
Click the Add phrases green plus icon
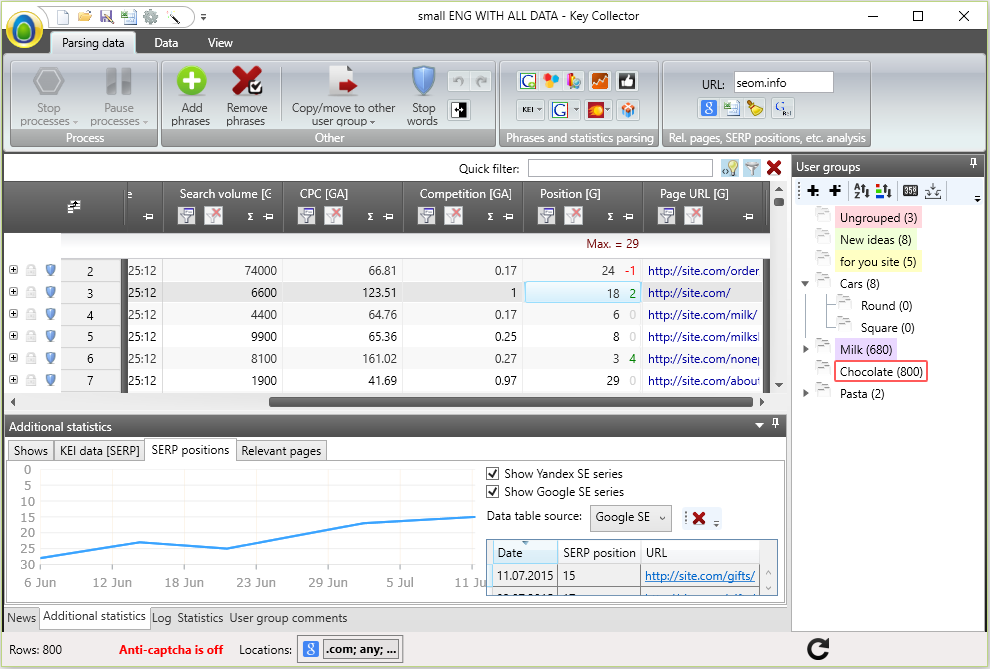(191, 82)
